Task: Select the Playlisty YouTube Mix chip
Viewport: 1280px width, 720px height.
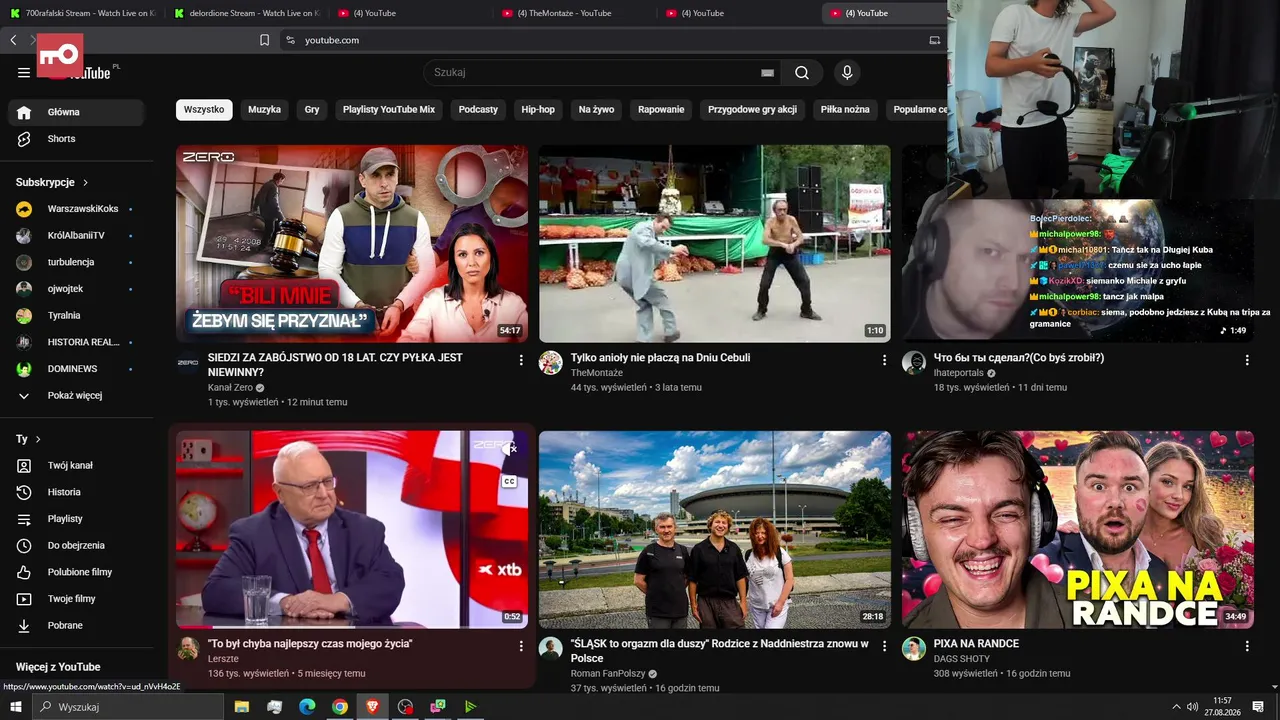Action: coord(389,110)
